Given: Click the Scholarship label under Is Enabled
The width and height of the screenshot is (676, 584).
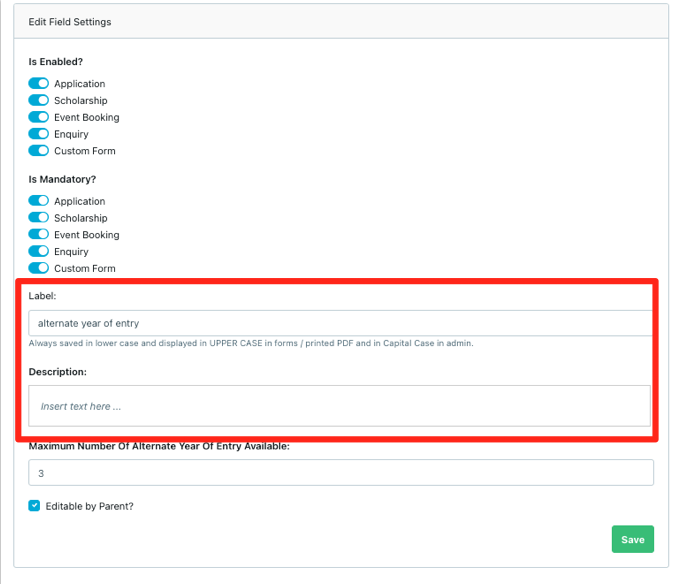Looking at the screenshot, I should pyautogui.click(x=81, y=101).
